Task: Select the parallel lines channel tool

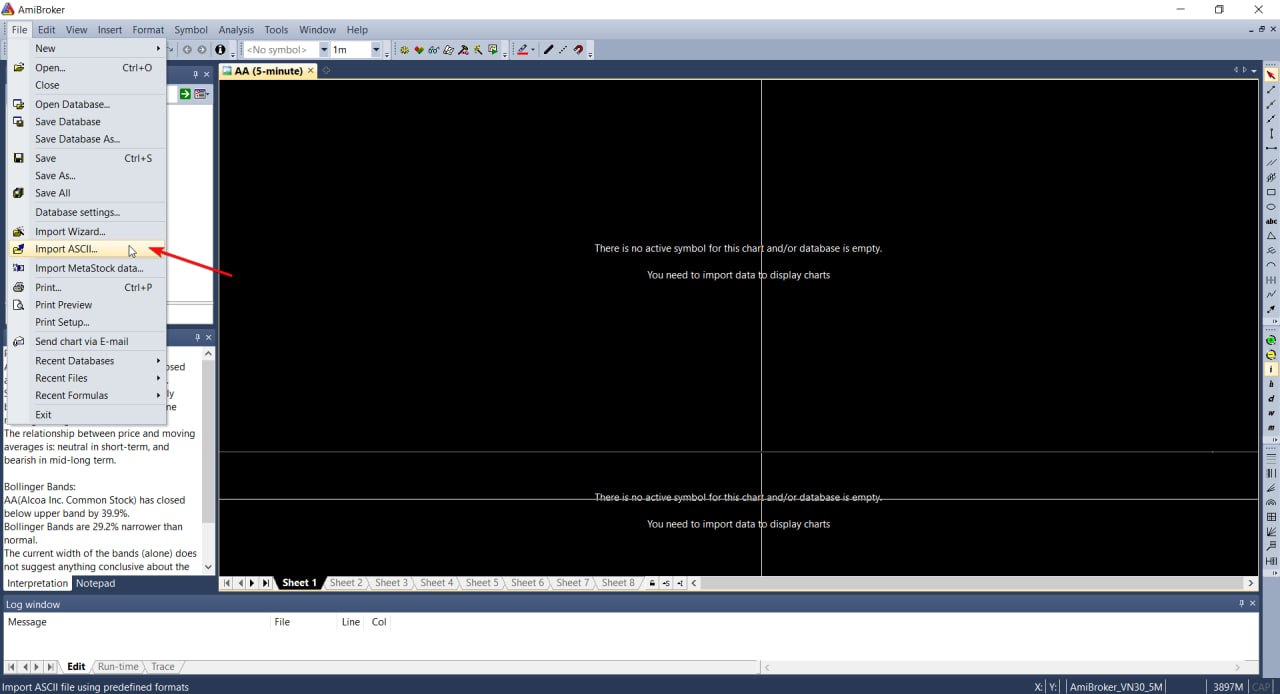Action: [x=1271, y=162]
